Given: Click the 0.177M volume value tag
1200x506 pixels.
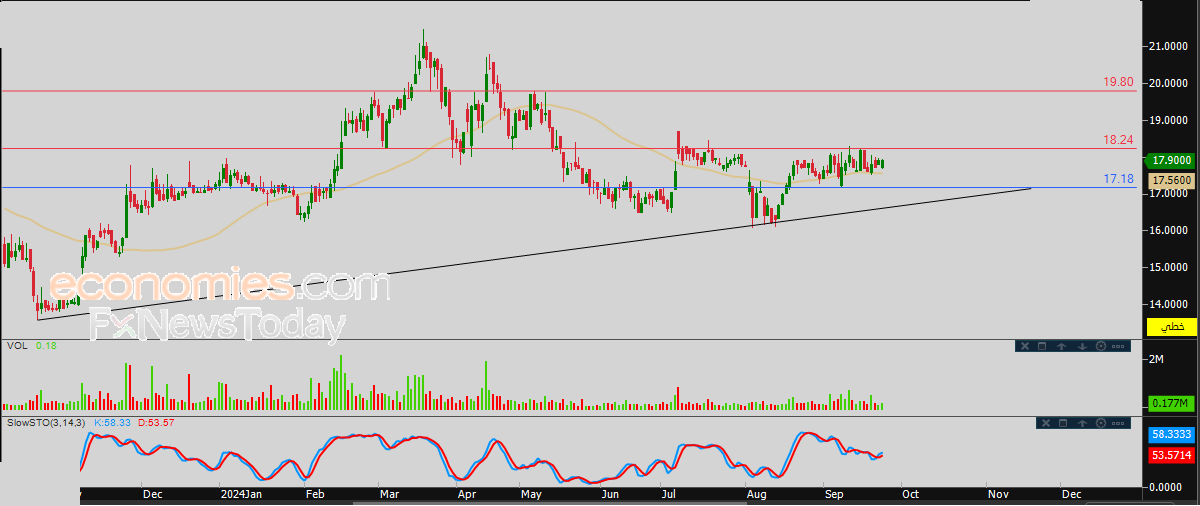Looking at the screenshot, I should pos(1170,403).
